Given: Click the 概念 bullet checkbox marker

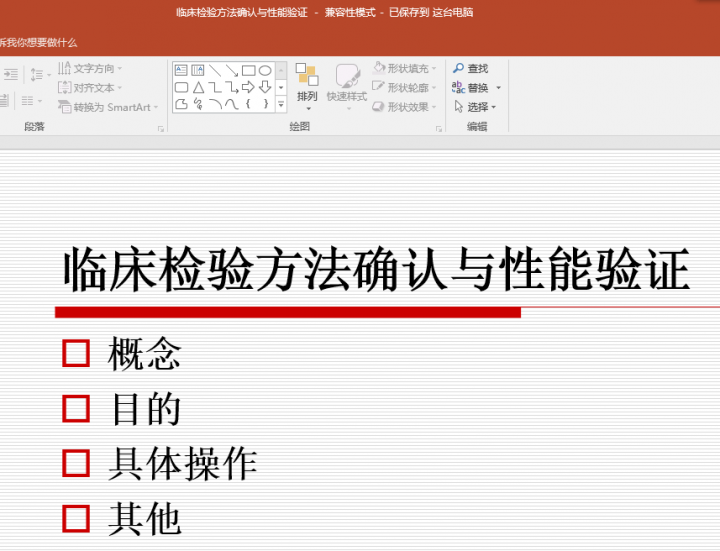Looking at the screenshot, I should click(x=76, y=354).
